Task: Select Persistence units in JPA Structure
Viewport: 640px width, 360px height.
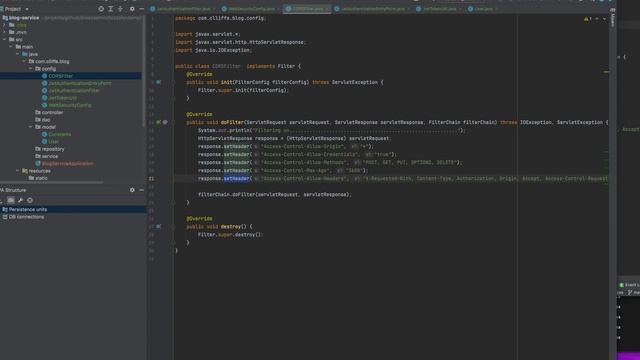Action: 28,209
